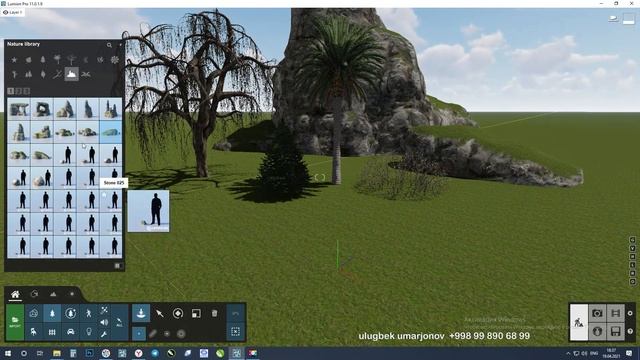640x360 pixels.
Task: Go to library page 3
Action: pos(27,91)
